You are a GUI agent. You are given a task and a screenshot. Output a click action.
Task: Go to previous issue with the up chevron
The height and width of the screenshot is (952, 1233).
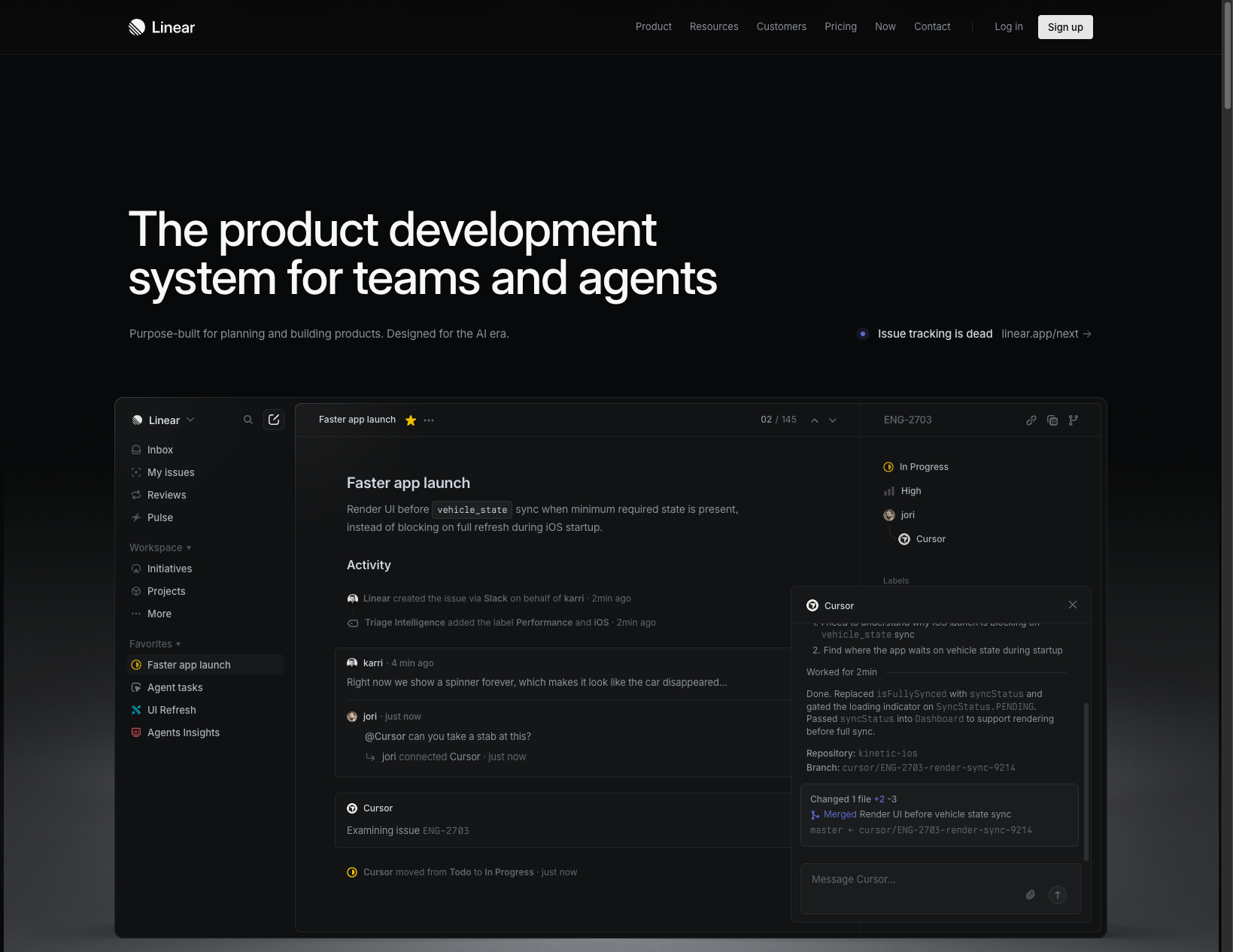814,420
